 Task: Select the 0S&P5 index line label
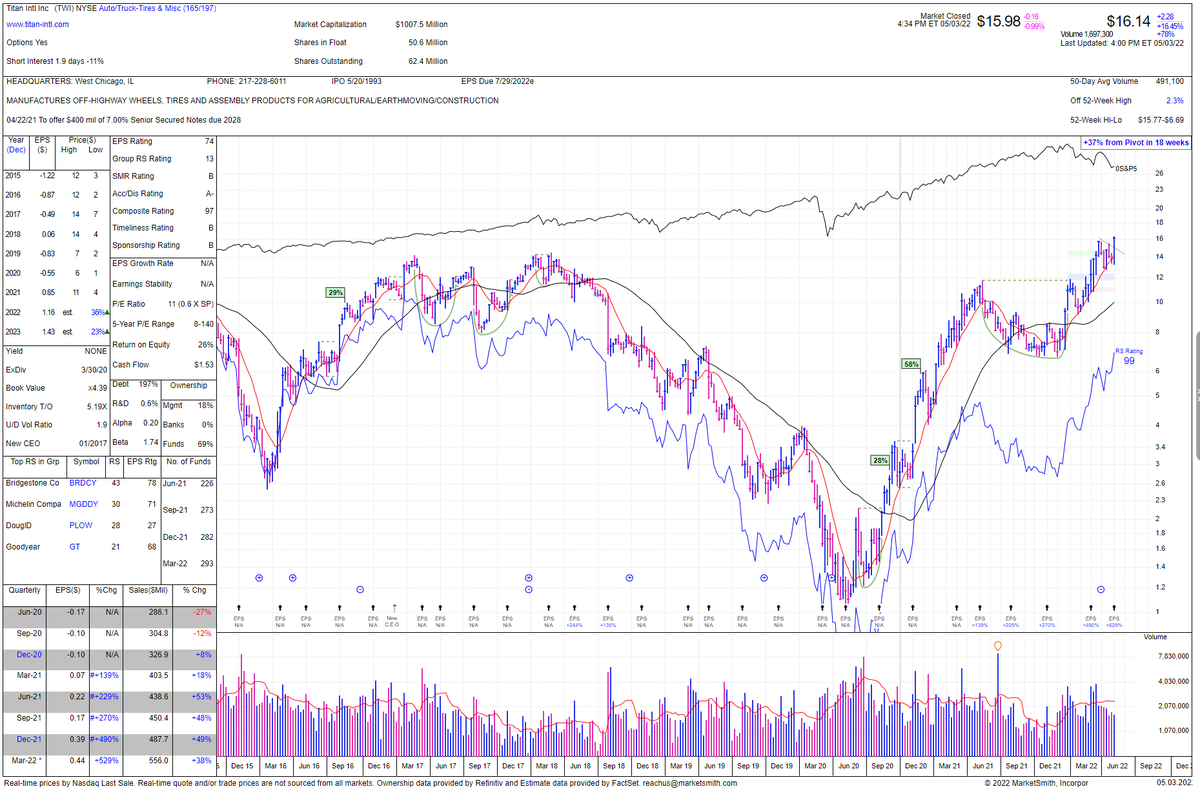1127,169
